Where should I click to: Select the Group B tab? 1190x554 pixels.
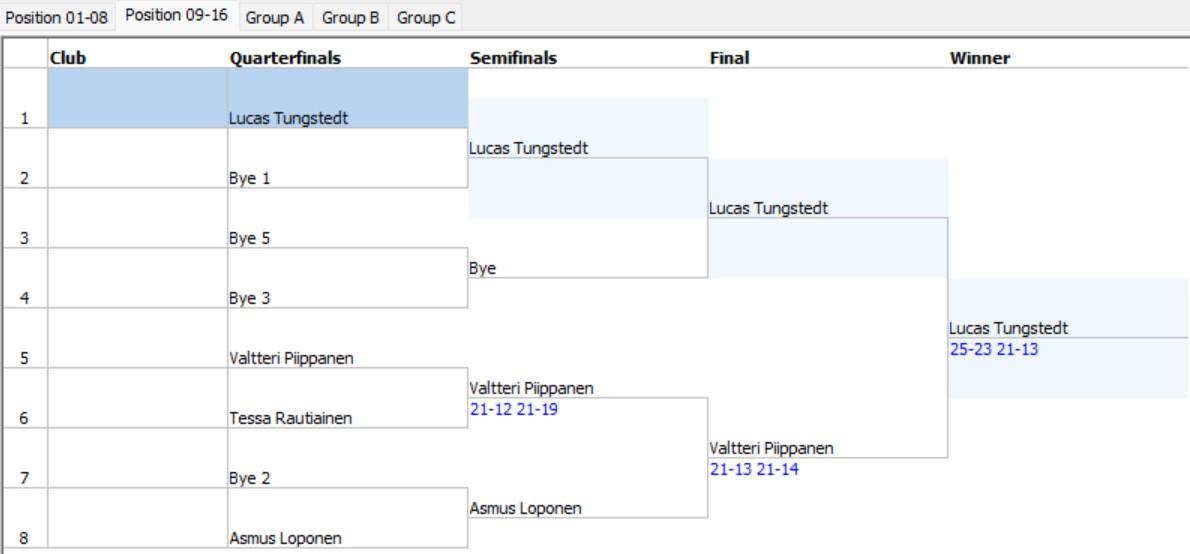pos(352,18)
